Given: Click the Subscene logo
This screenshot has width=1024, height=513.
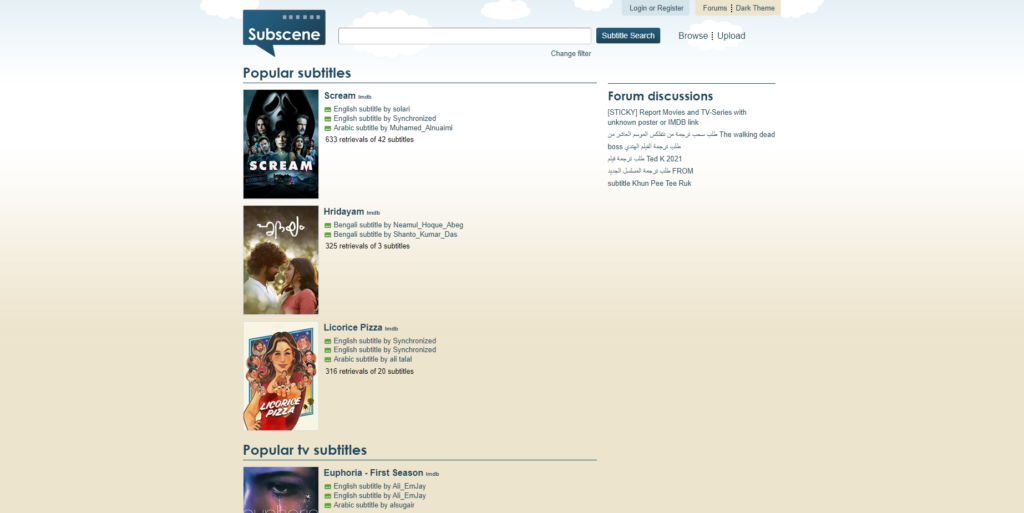Looking at the screenshot, I should coord(284,33).
